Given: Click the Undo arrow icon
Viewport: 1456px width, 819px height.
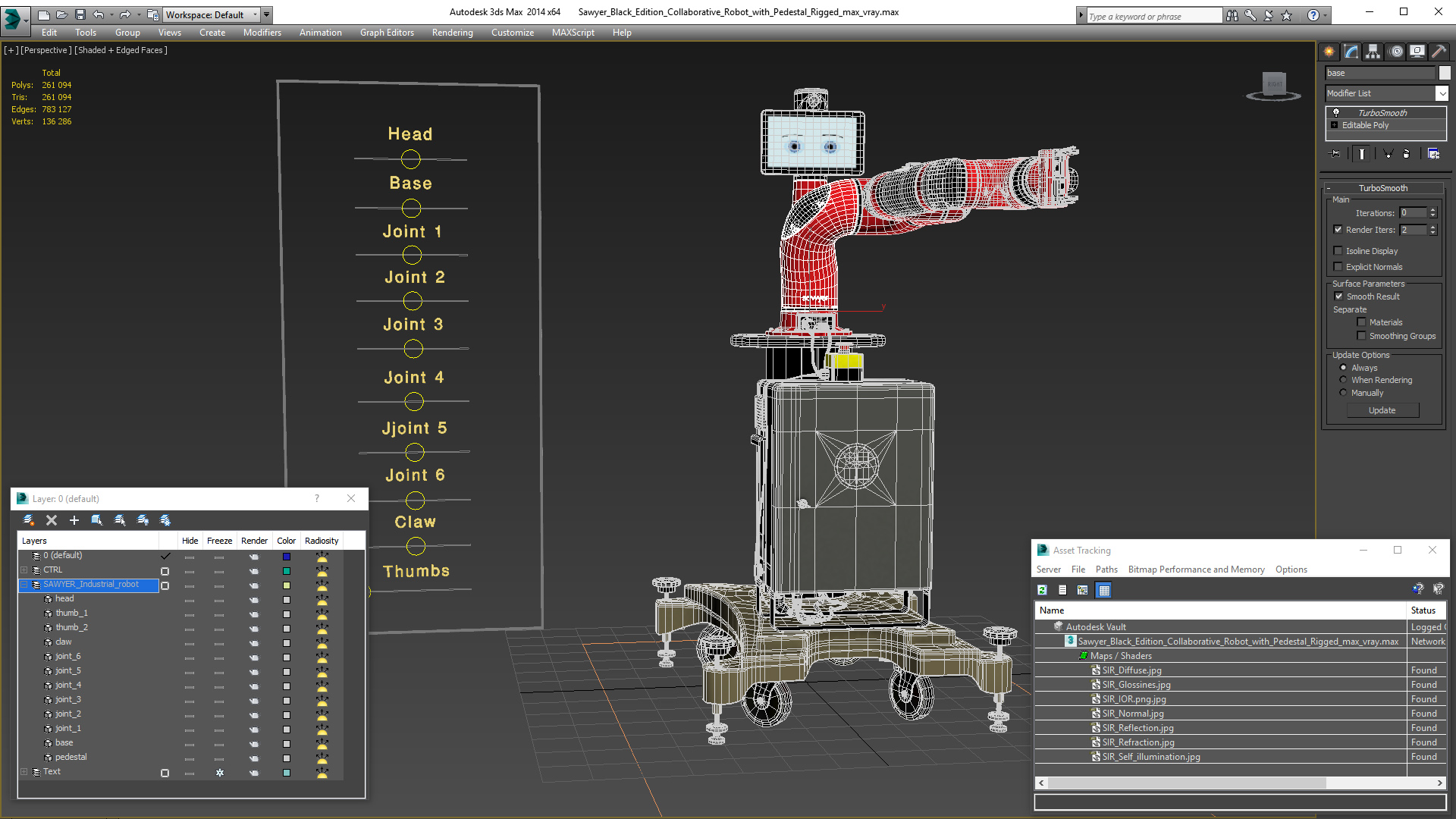Looking at the screenshot, I should click(x=99, y=14).
